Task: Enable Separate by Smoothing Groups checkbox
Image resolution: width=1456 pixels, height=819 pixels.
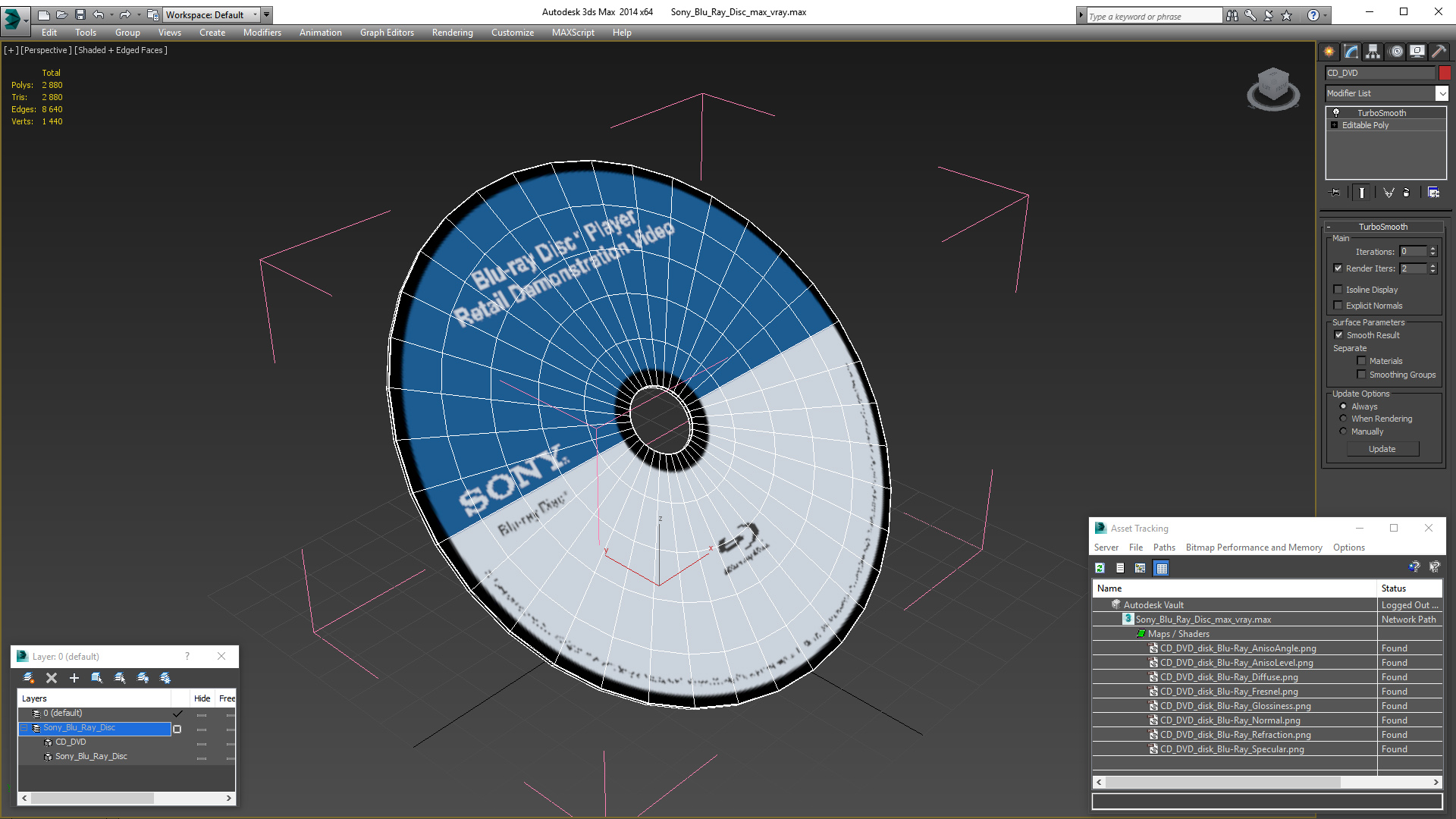Action: click(x=1361, y=375)
